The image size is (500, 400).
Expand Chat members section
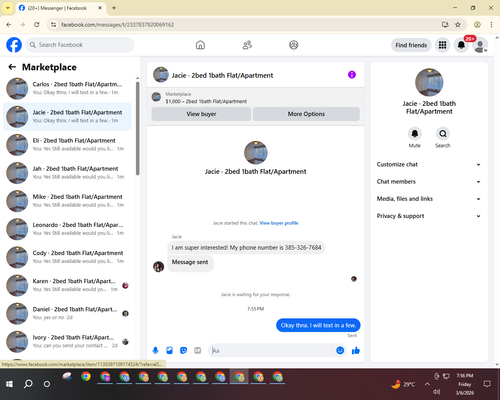pos(429,182)
